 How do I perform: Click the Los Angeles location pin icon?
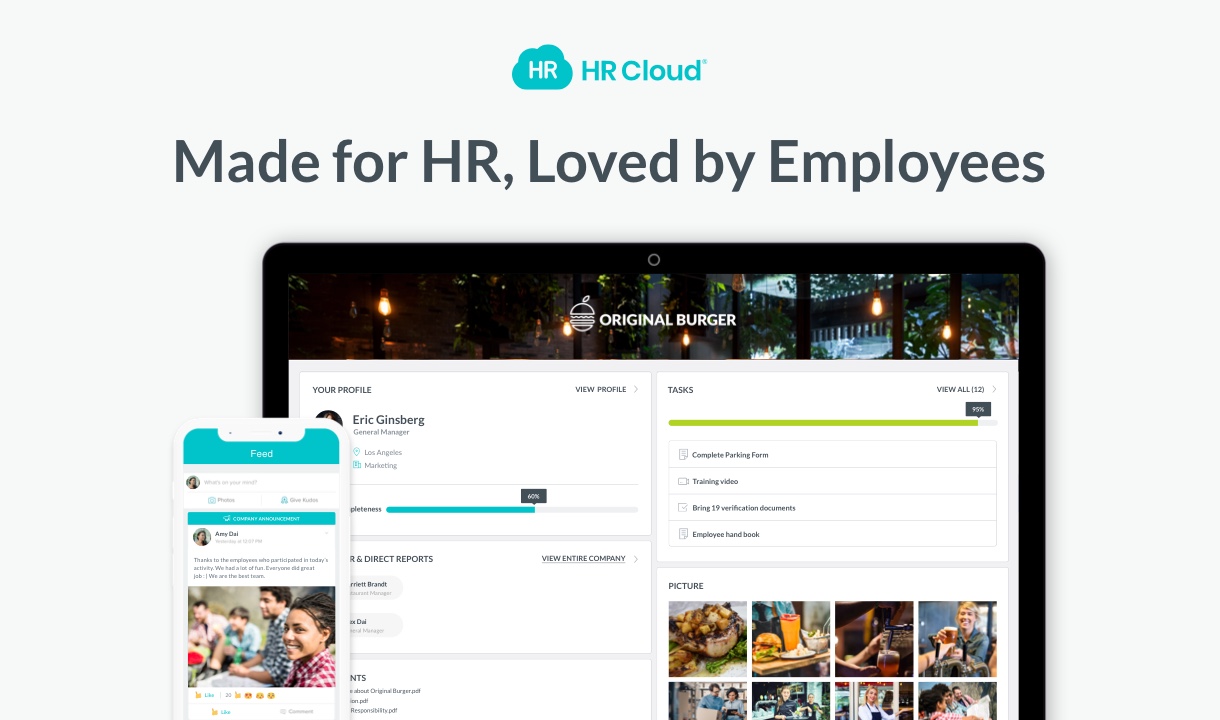pyautogui.click(x=358, y=452)
